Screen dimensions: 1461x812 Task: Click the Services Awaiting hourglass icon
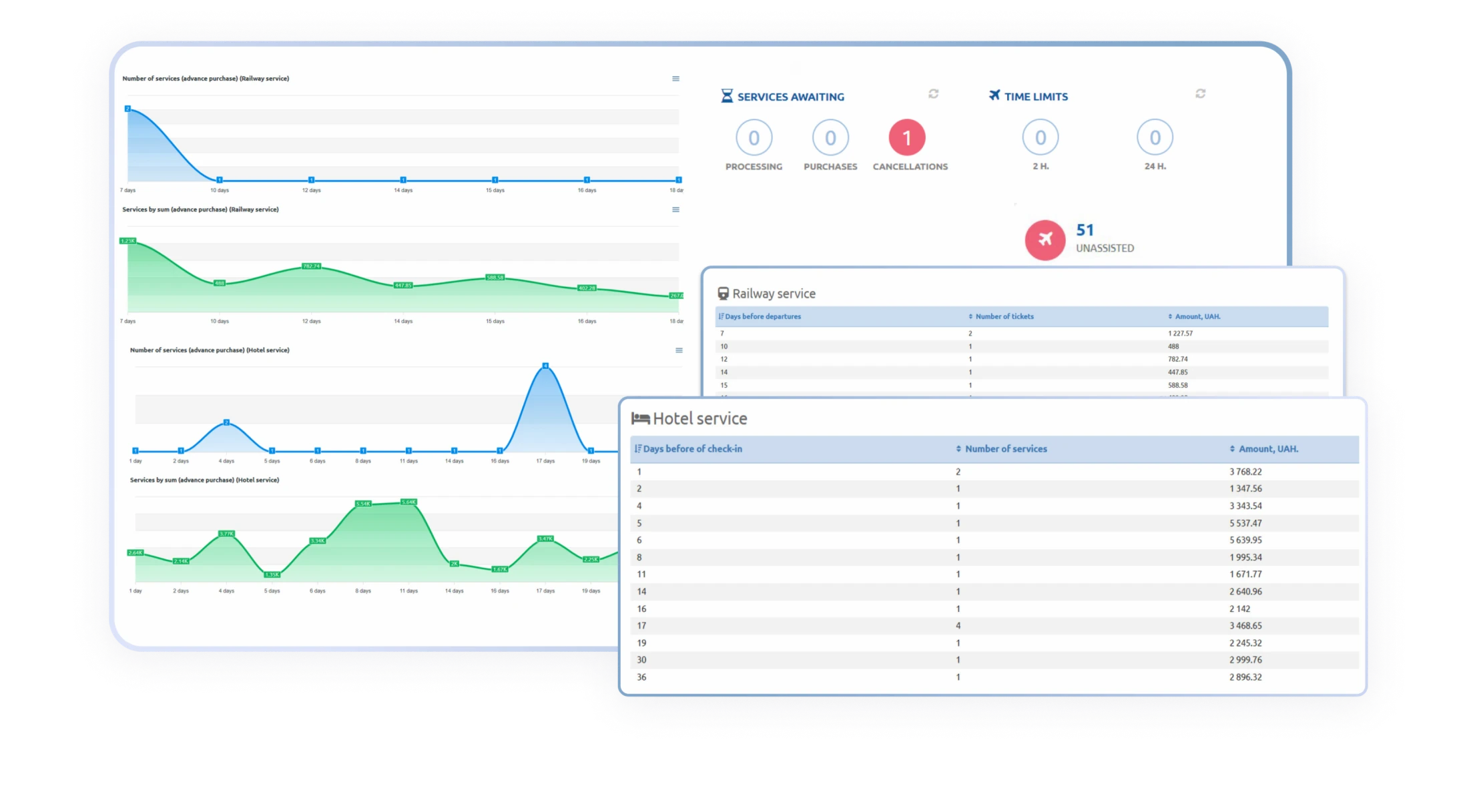pos(727,96)
